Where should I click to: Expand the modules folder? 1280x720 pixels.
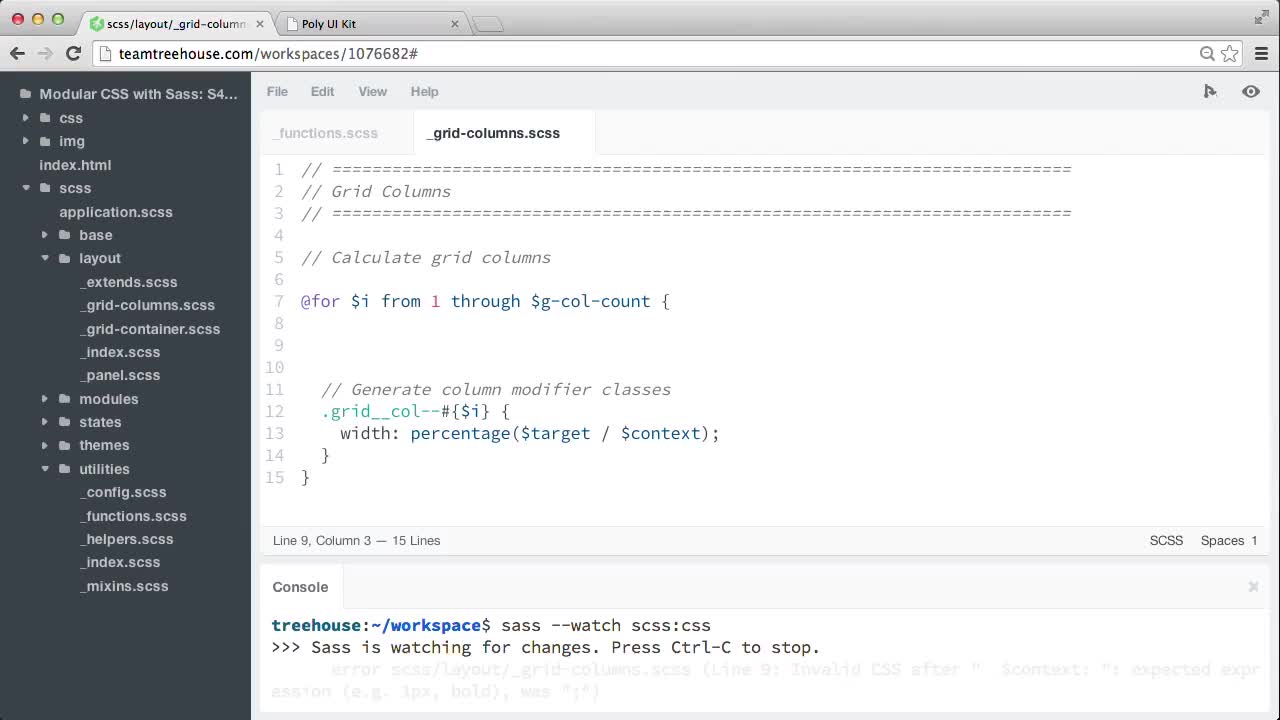coord(45,399)
